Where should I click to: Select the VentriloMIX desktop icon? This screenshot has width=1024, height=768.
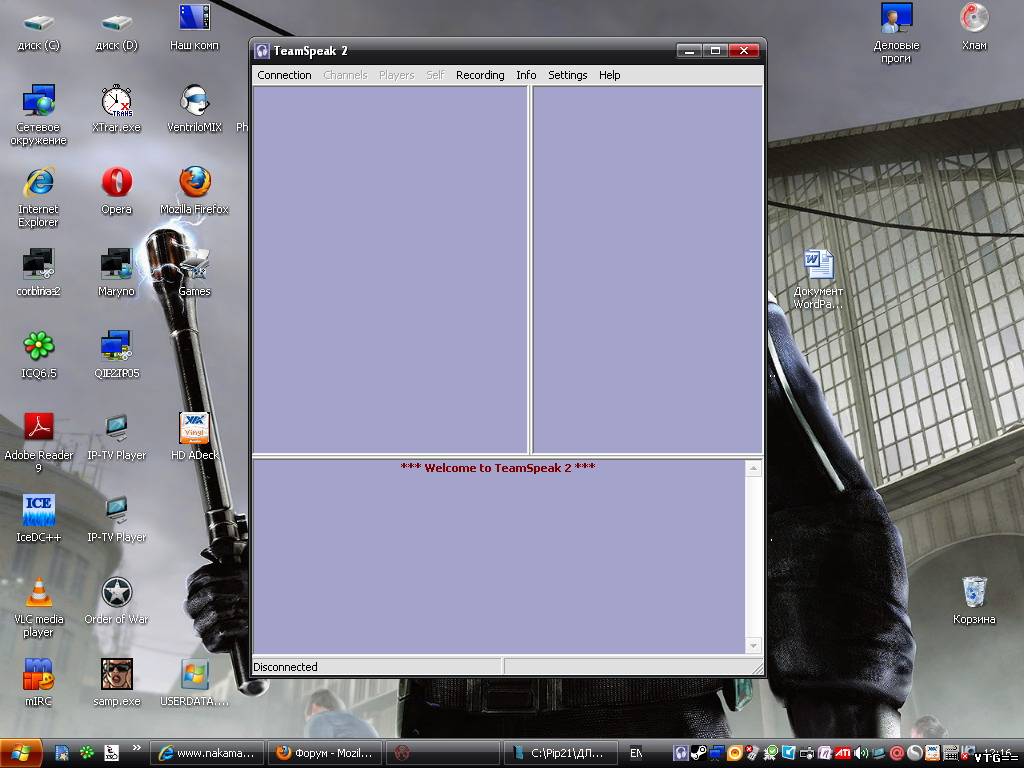pos(194,109)
